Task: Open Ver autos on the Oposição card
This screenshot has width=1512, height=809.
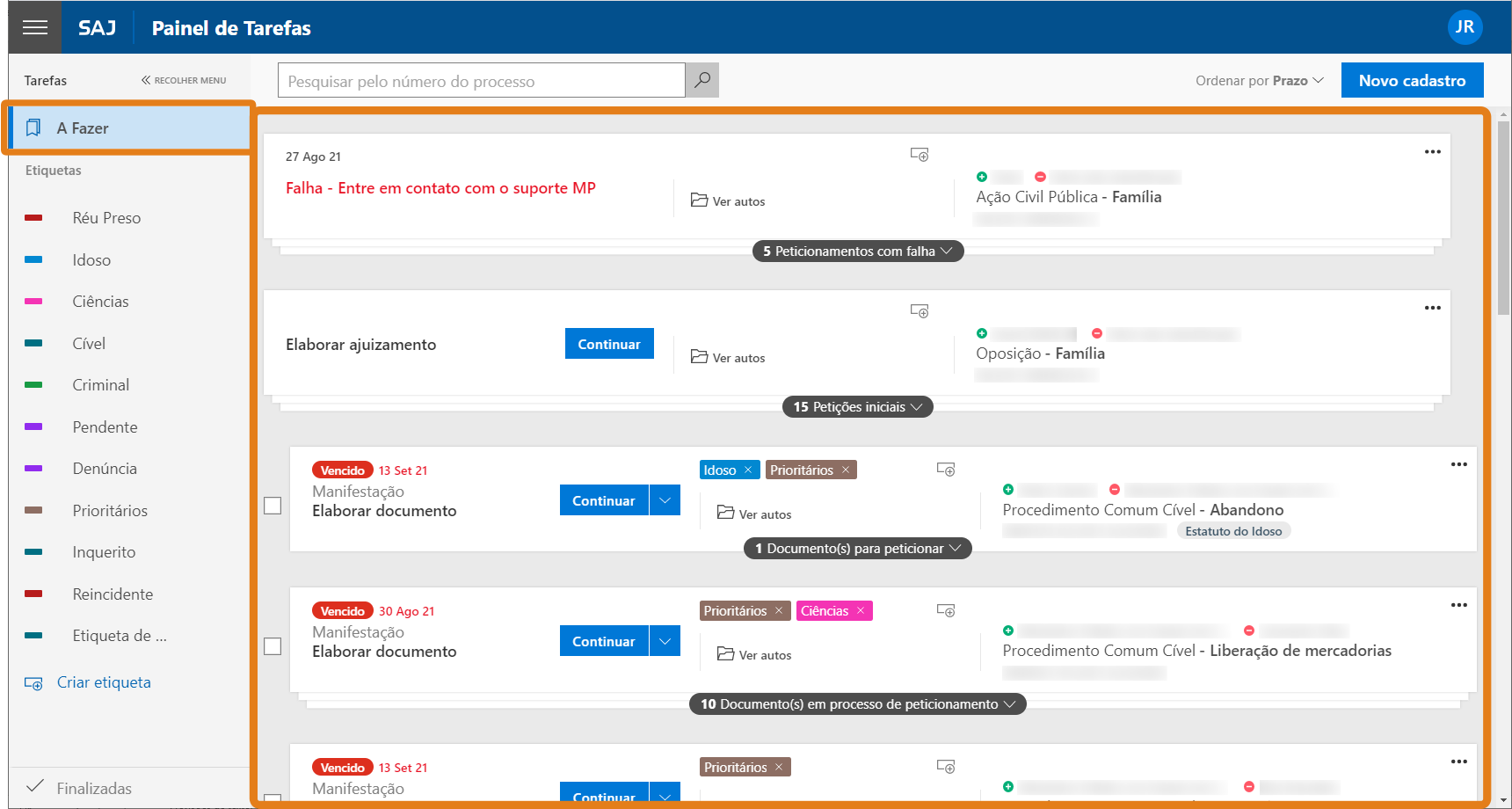Action: (729, 358)
